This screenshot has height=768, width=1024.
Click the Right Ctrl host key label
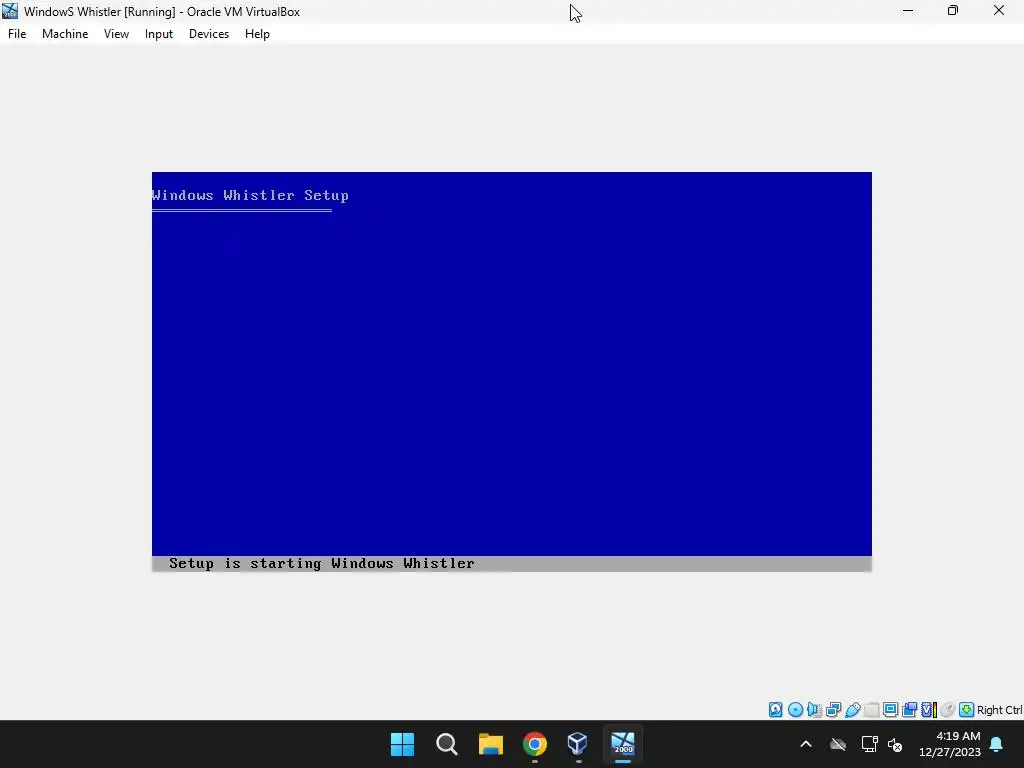[x=999, y=710]
